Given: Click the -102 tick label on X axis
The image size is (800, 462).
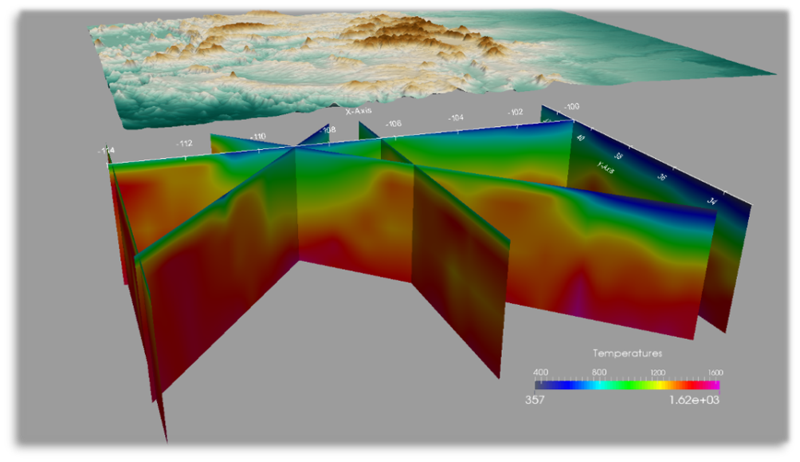Looking at the screenshot, I should (x=515, y=112).
